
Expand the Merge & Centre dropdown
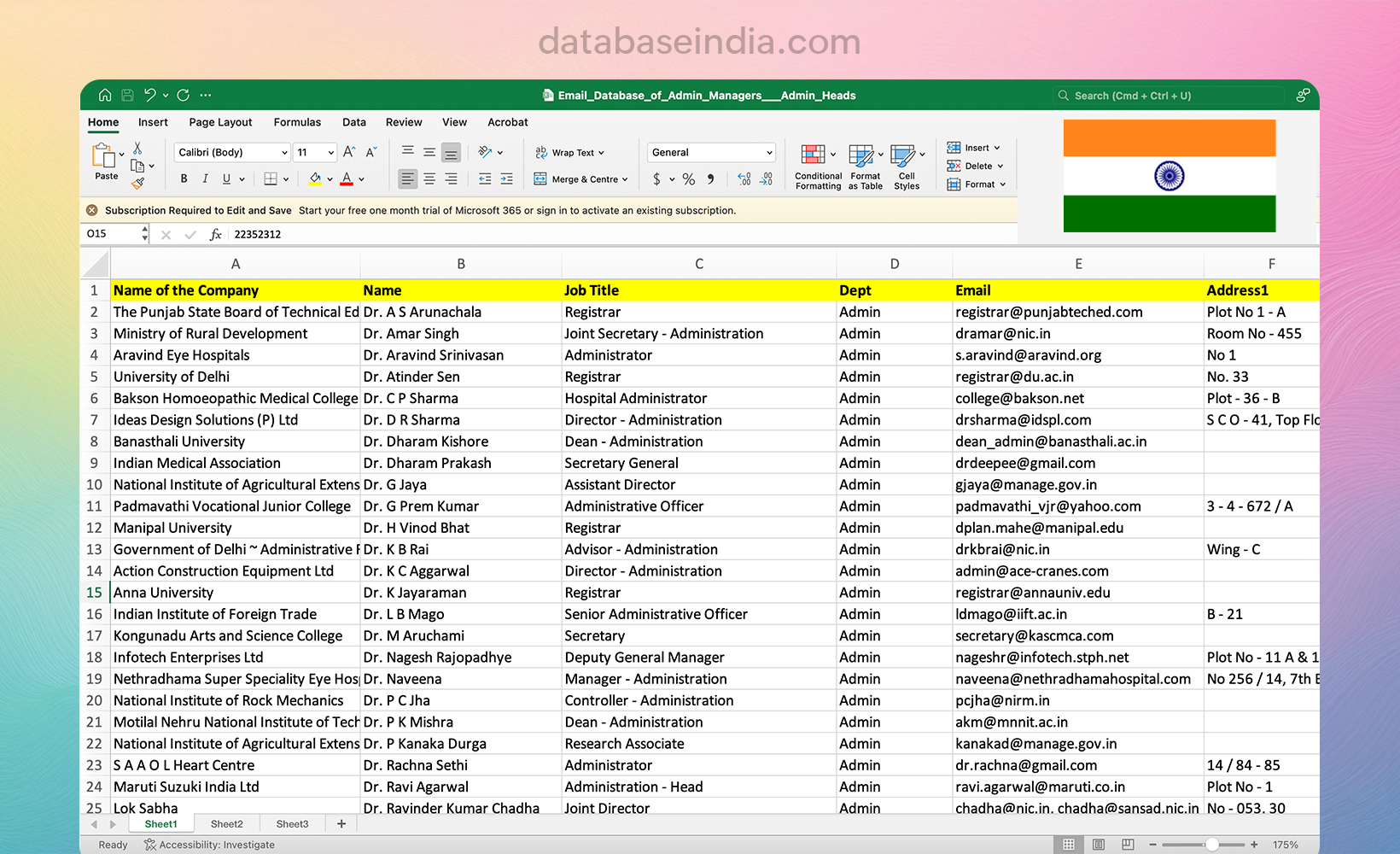(x=625, y=179)
